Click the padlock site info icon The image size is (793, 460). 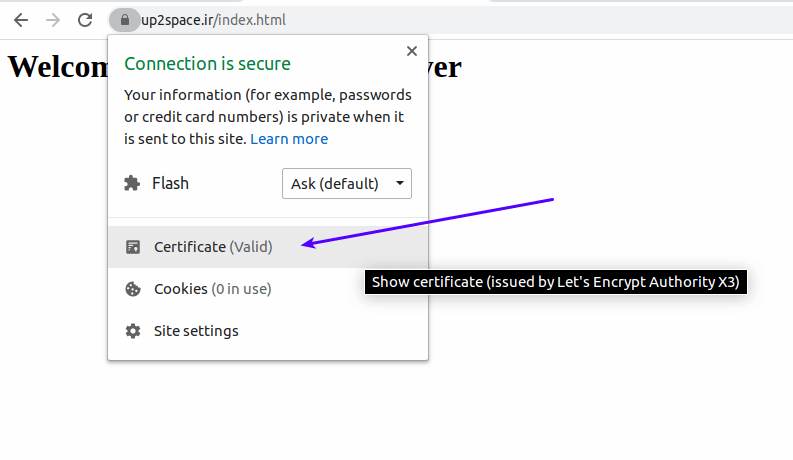(124, 20)
